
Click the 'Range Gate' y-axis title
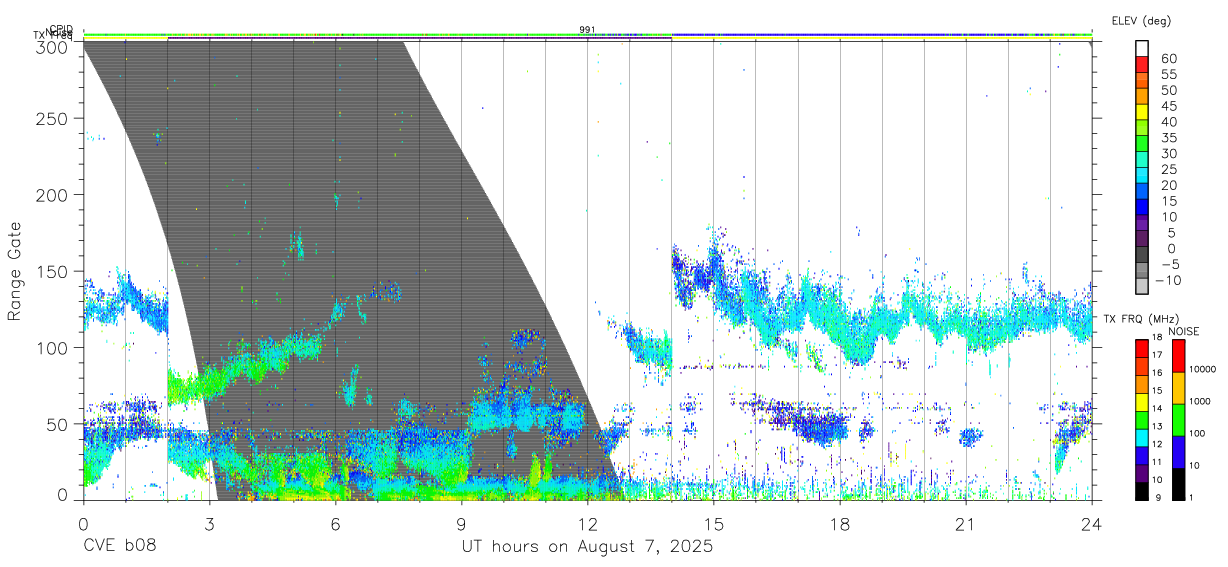tap(15, 270)
